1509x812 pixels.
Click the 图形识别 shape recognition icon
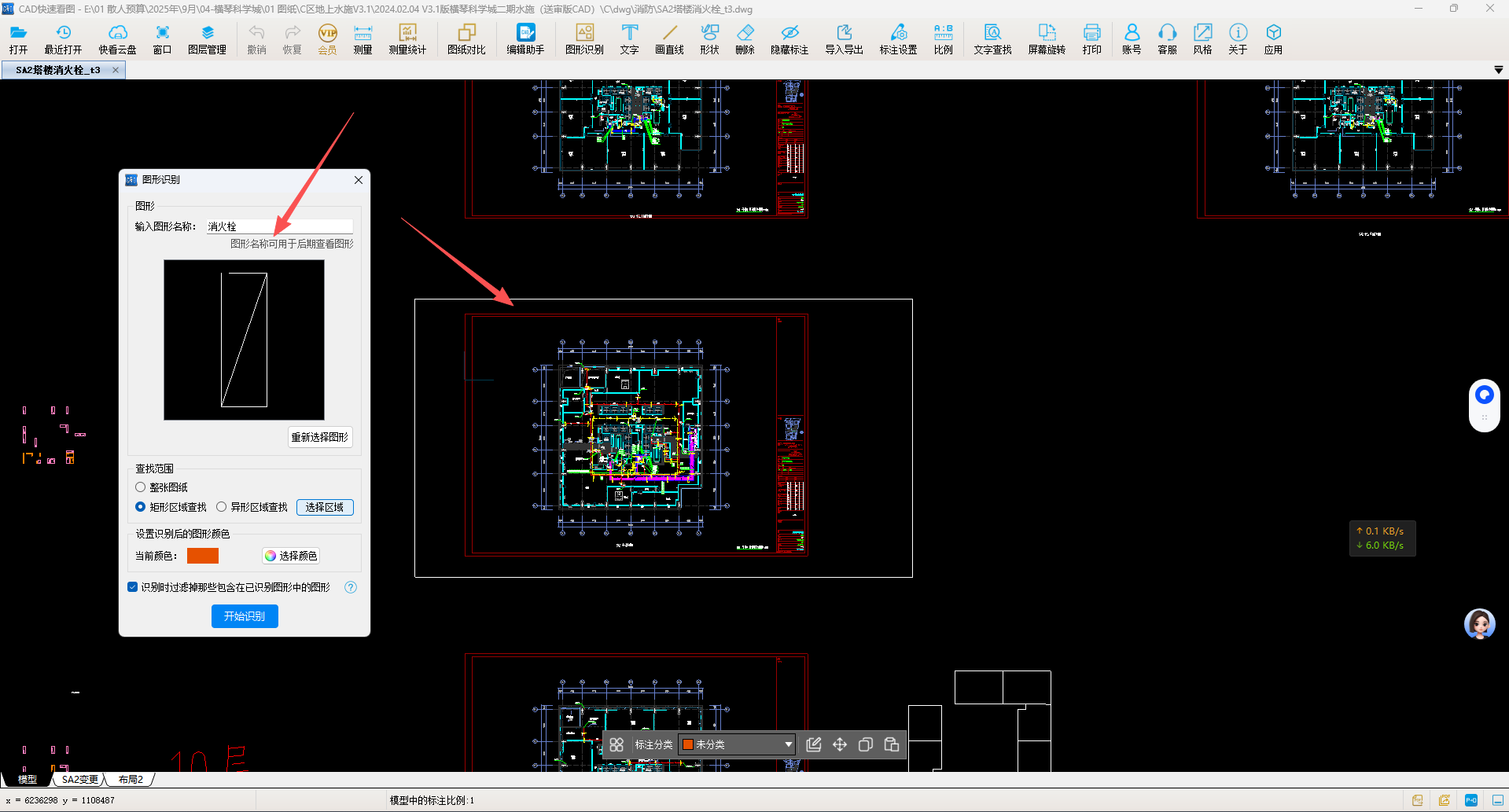pos(584,39)
